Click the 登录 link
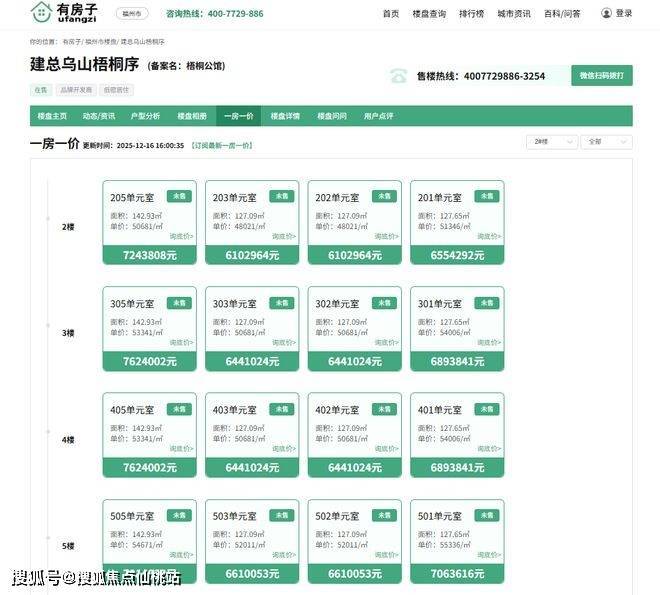This screenshot has width=660, height=595. (x=624, y=13)
